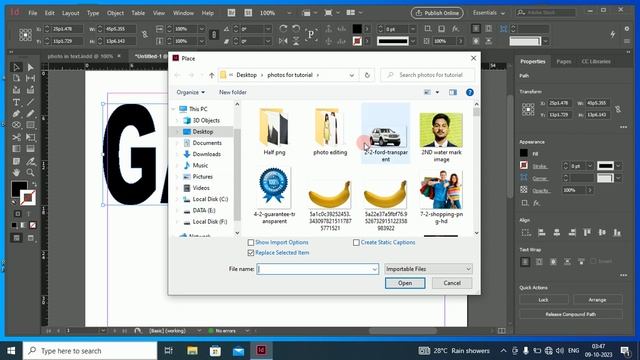Image resolution: width=640 pixels, height=360 pixels.
Task: Click align left edges icon in Align section
Action: 542,233
